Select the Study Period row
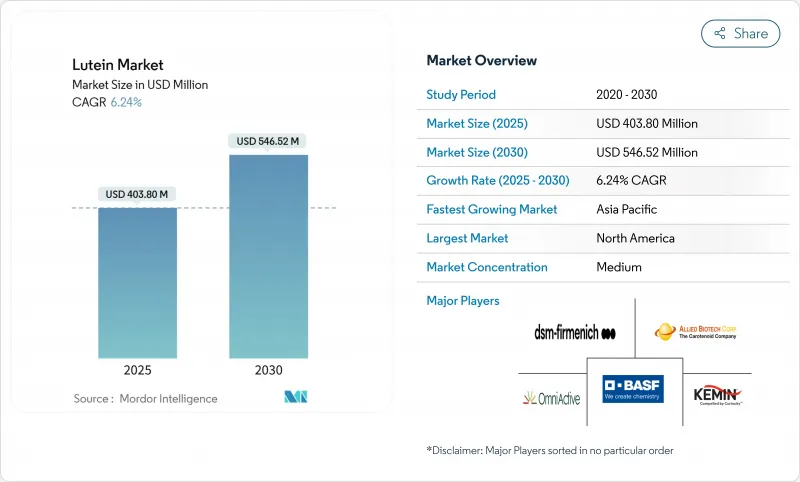Screen dimensions: 800x482 (598, 95)
